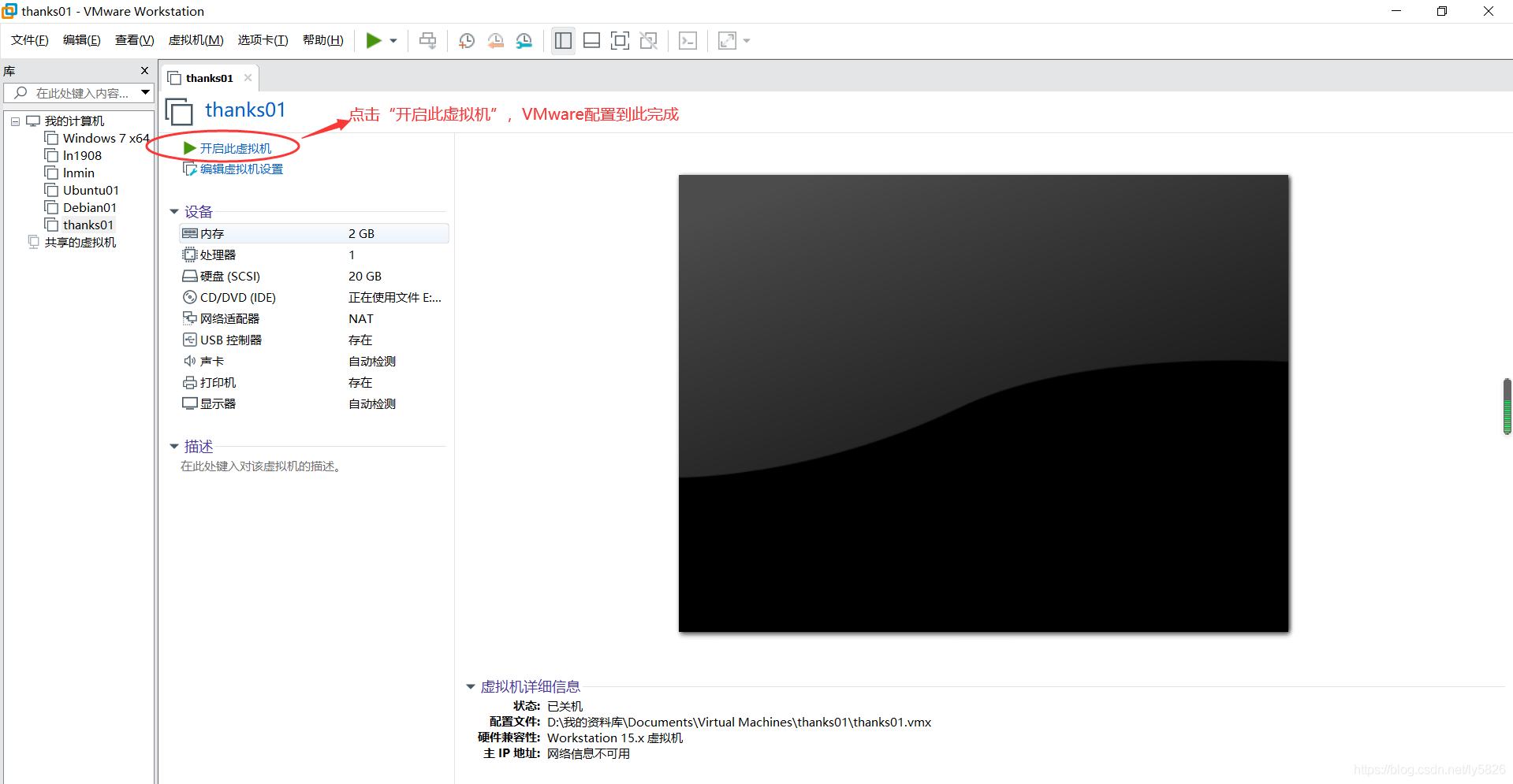Select the 内存 device row
Viewport: 1513px width, 784px height.
pos(314,234)
